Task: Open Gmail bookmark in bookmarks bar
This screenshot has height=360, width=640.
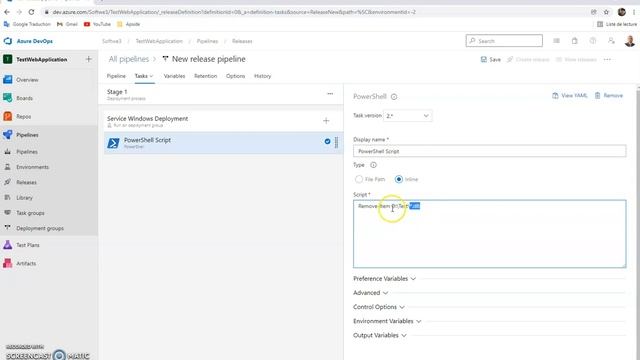Action: 67,24
